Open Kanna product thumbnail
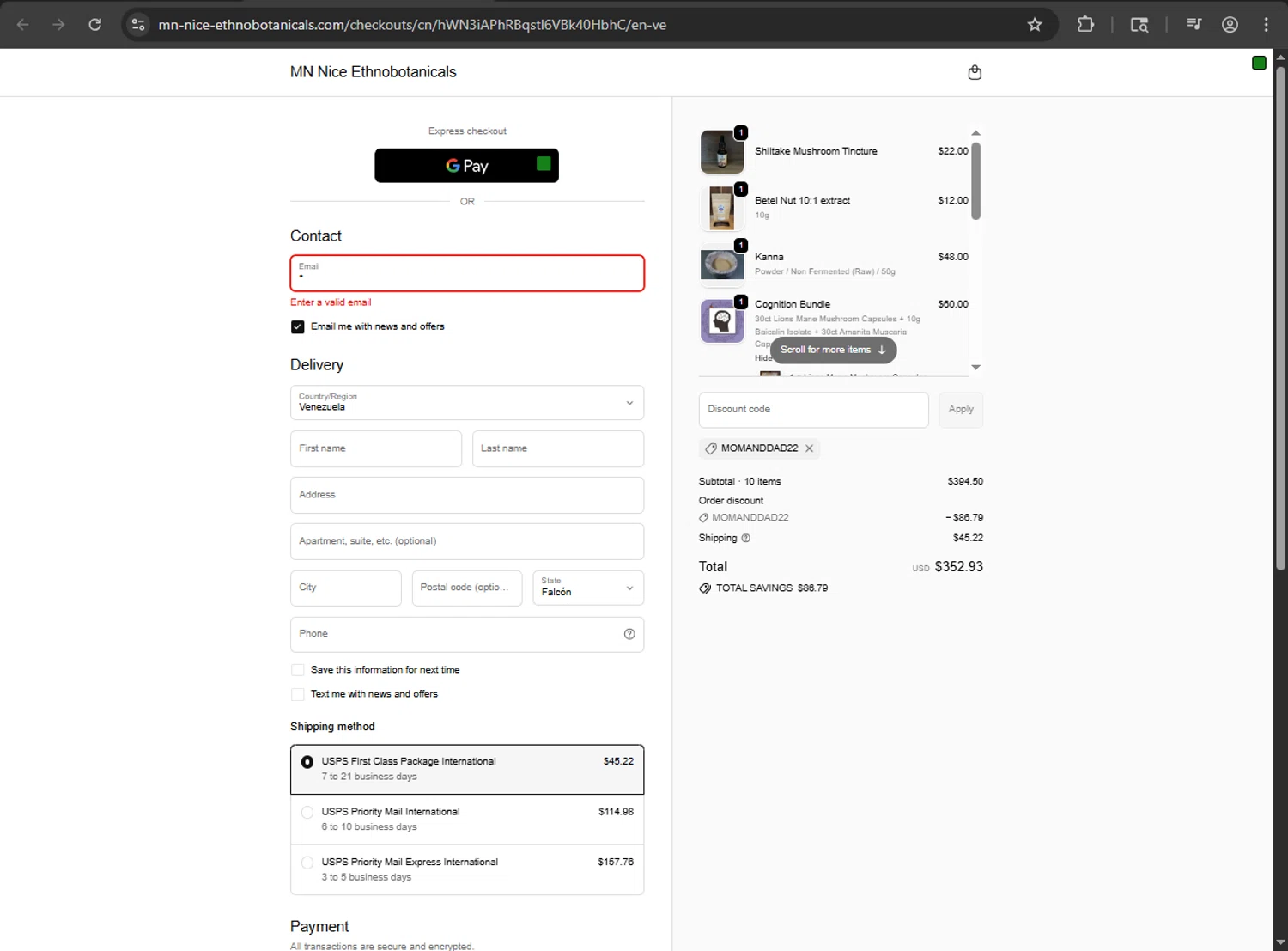This screenshot has height=951, width=1288. (722, 264)
